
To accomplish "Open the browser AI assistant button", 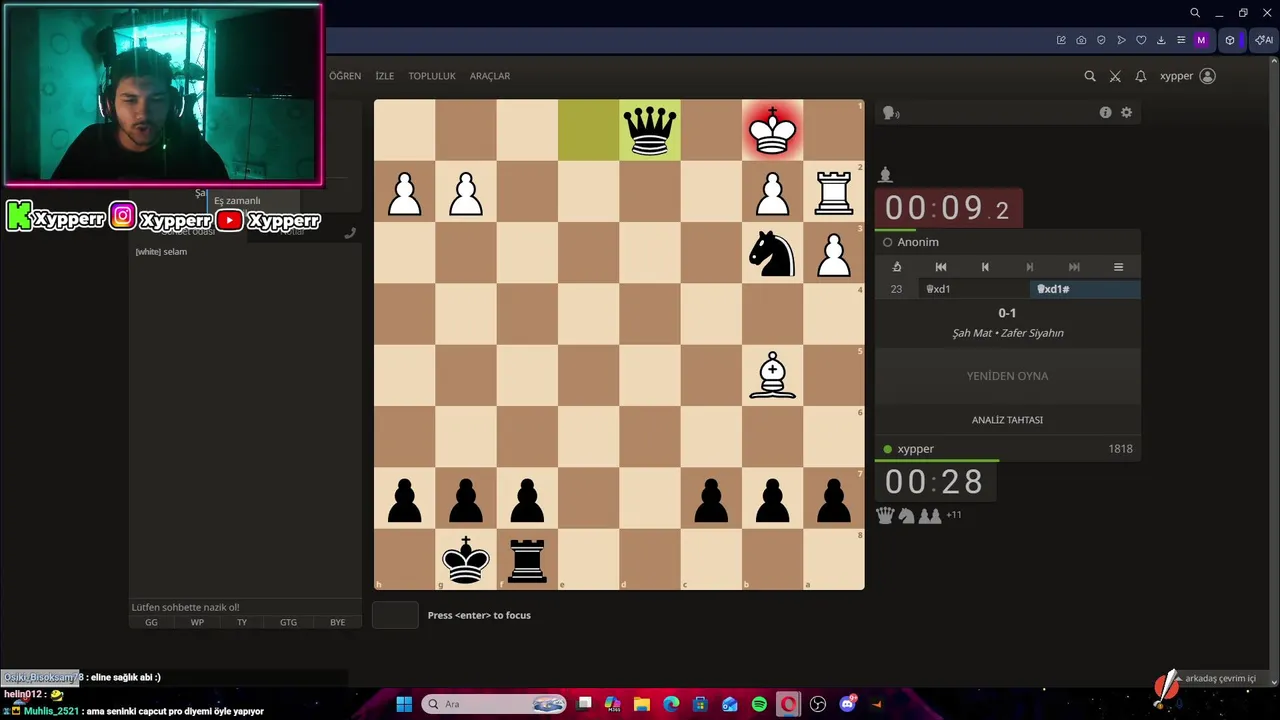I will [x=1264, y=40].
